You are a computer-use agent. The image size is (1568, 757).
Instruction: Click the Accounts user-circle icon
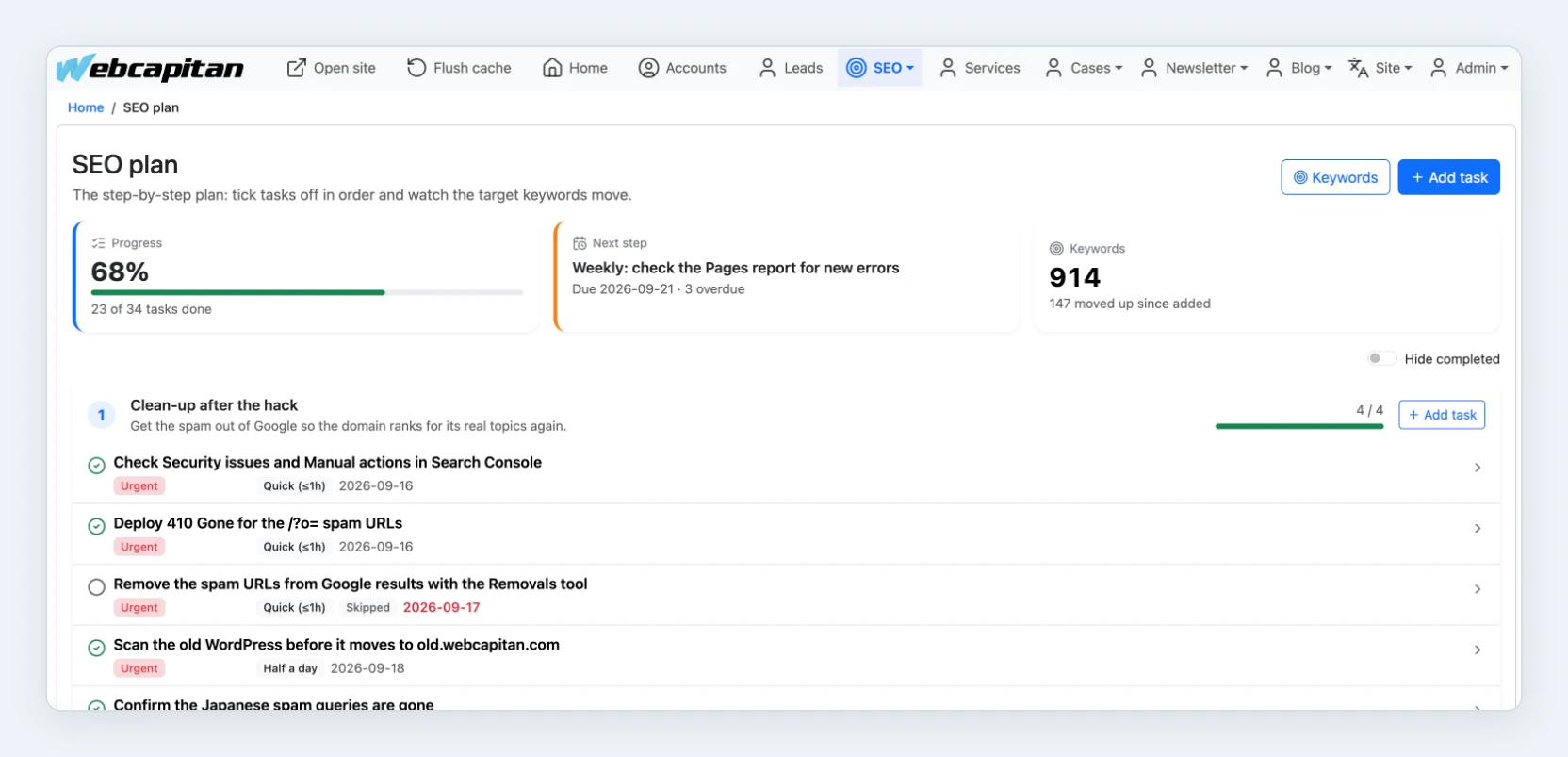pyautogui.click(x=648, y=68)
